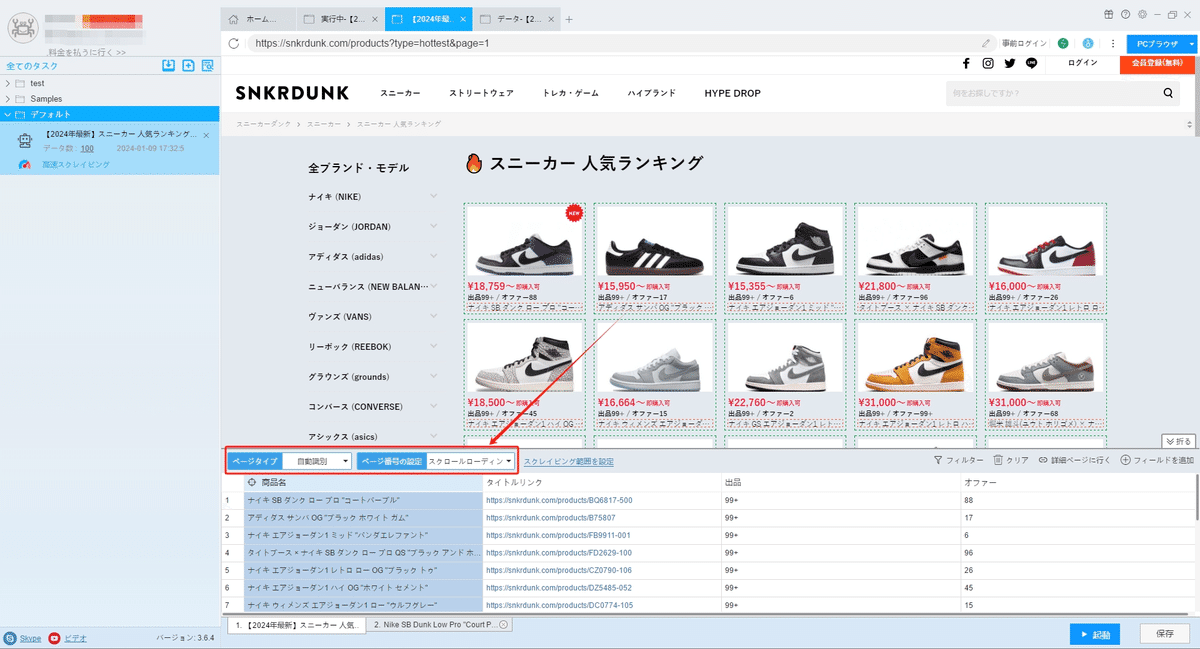
Task: Click the Instagram icon on SNKRDUNK page
Action: click(x=988, y=63)
